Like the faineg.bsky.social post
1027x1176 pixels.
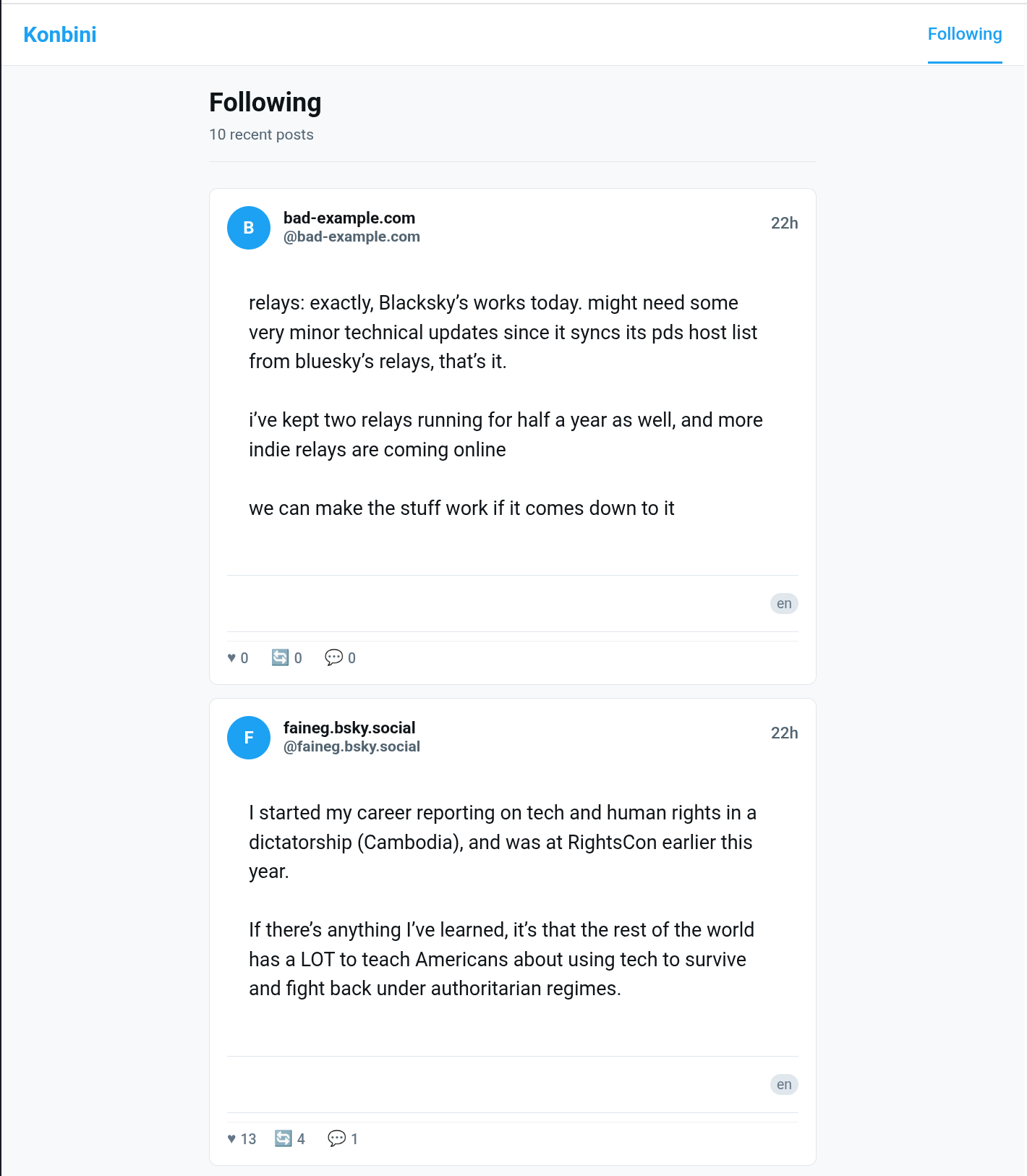[242, 1138]
